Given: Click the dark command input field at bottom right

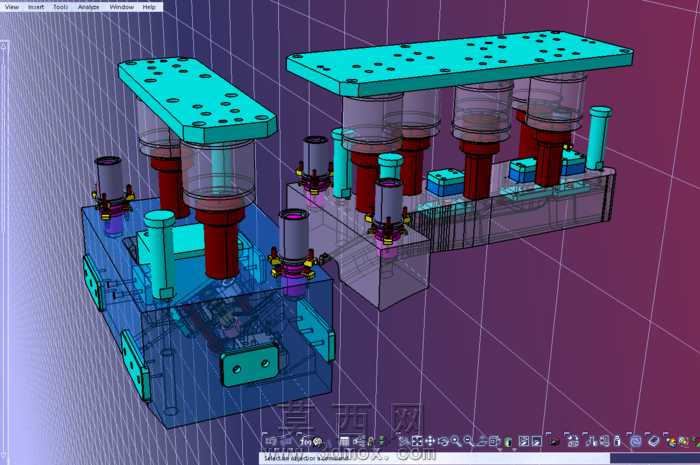Looking at the screenshot, I should click(655, 458).
